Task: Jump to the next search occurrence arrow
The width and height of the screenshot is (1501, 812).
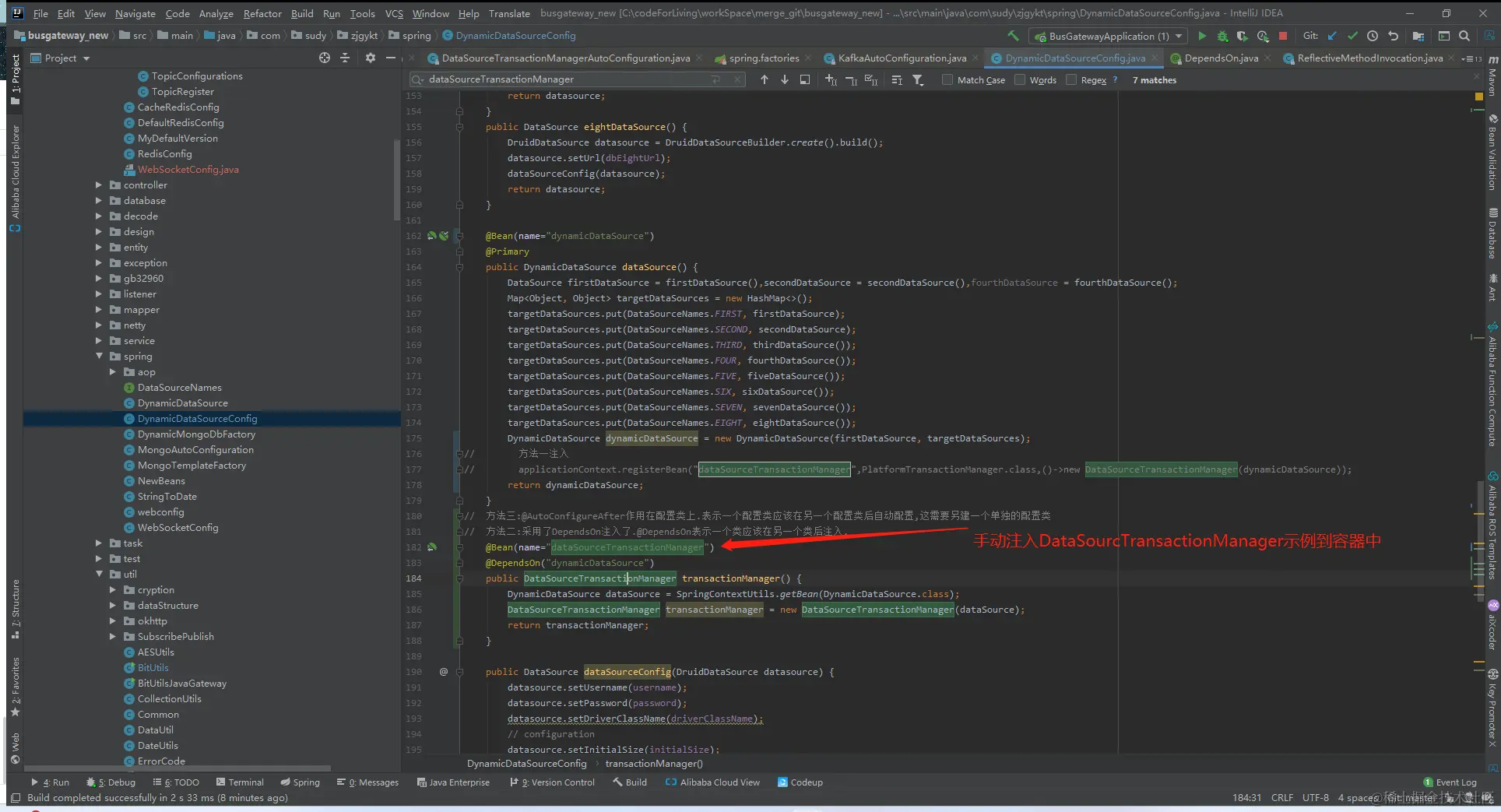Action: [784, 79]
